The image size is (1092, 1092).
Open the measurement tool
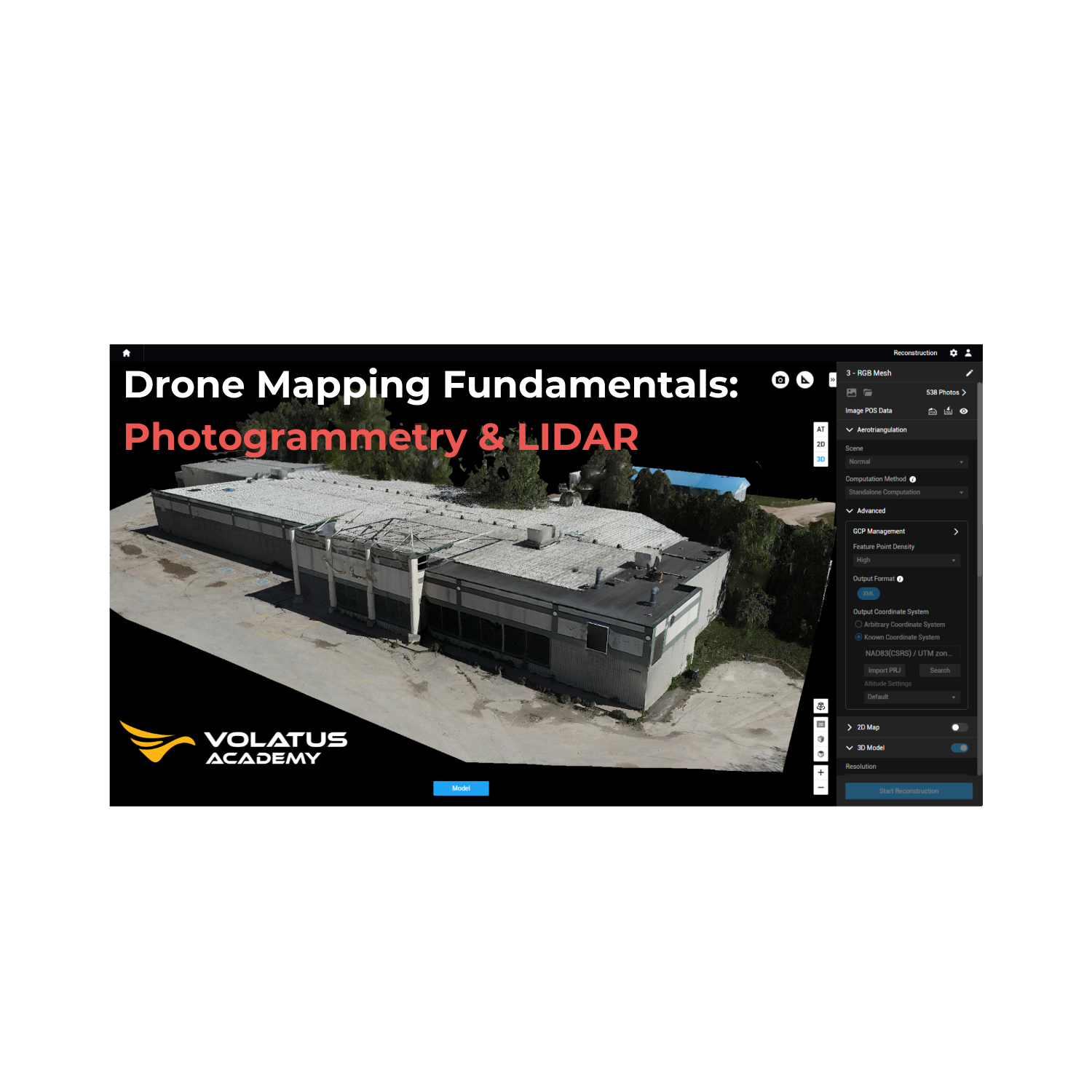[x=805, y=379]
